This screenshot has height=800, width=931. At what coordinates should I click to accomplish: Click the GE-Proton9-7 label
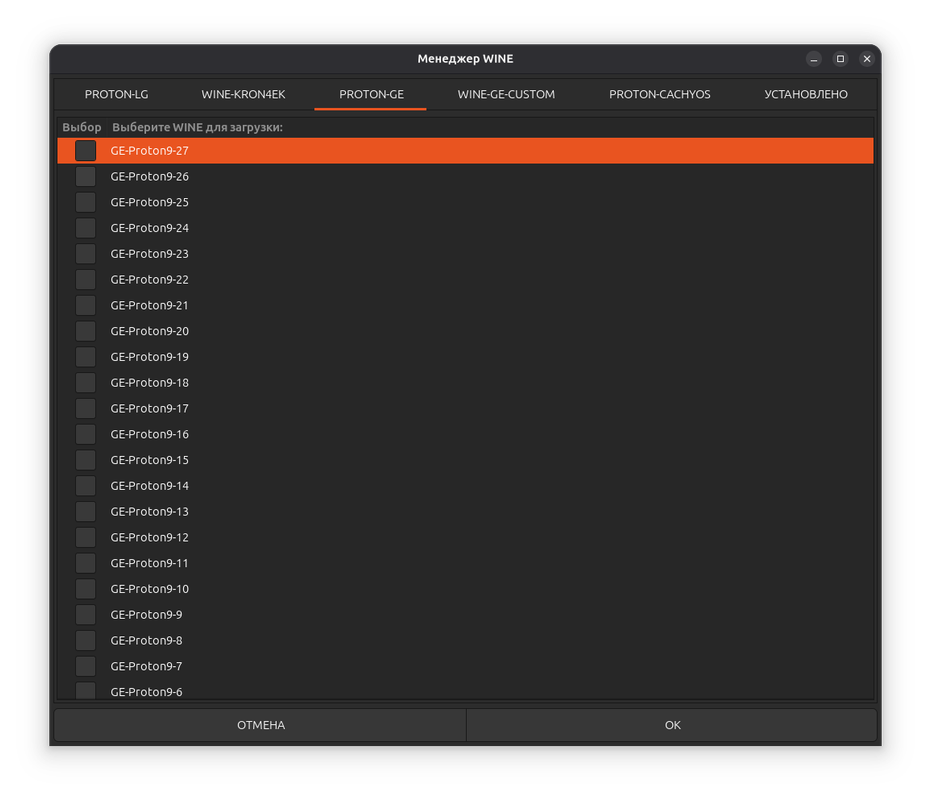pyautogui.click(x=146, y=666)
